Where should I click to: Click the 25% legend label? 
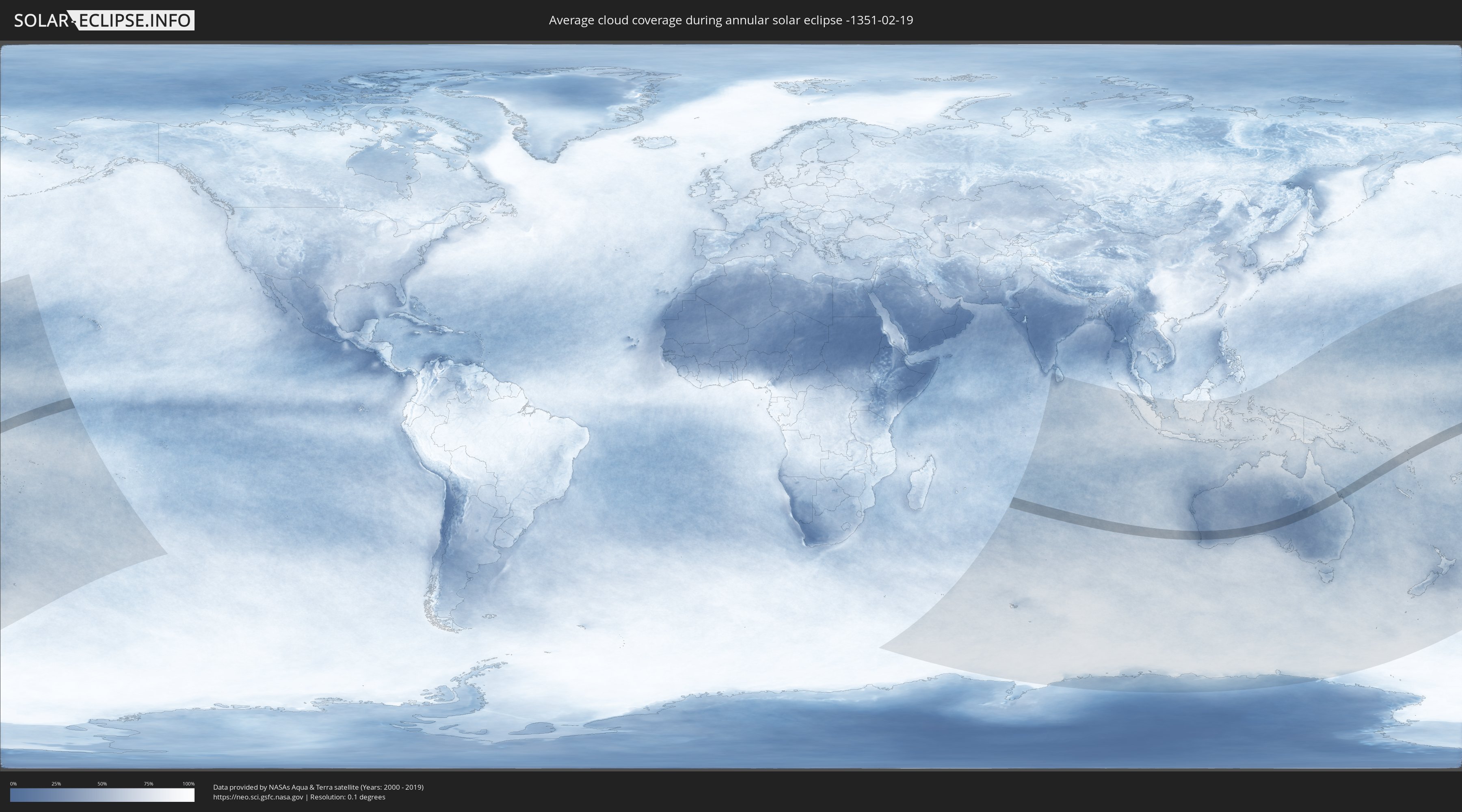56,784
